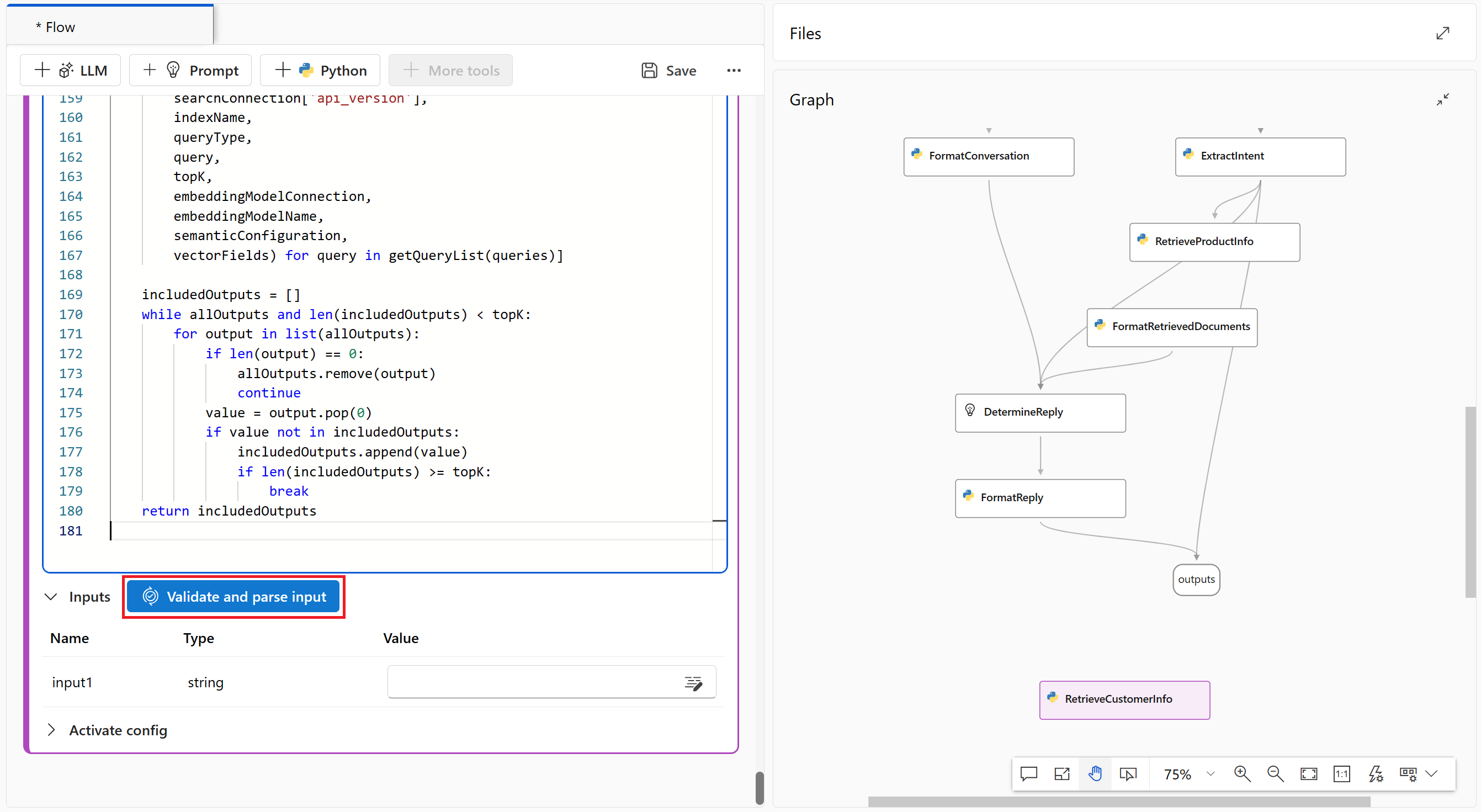
Task: Open the lightning settings icon in graph toolbar
Action: coord(1375,774)
